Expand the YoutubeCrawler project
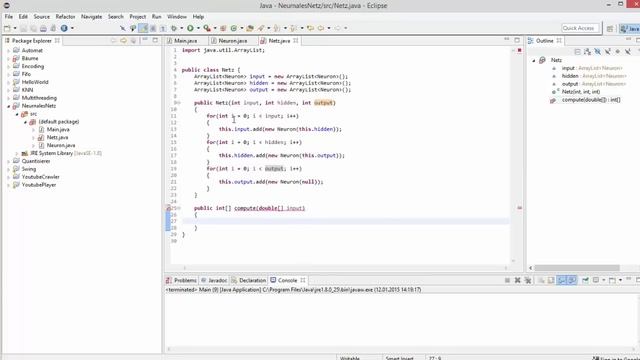 click(9, 177)
